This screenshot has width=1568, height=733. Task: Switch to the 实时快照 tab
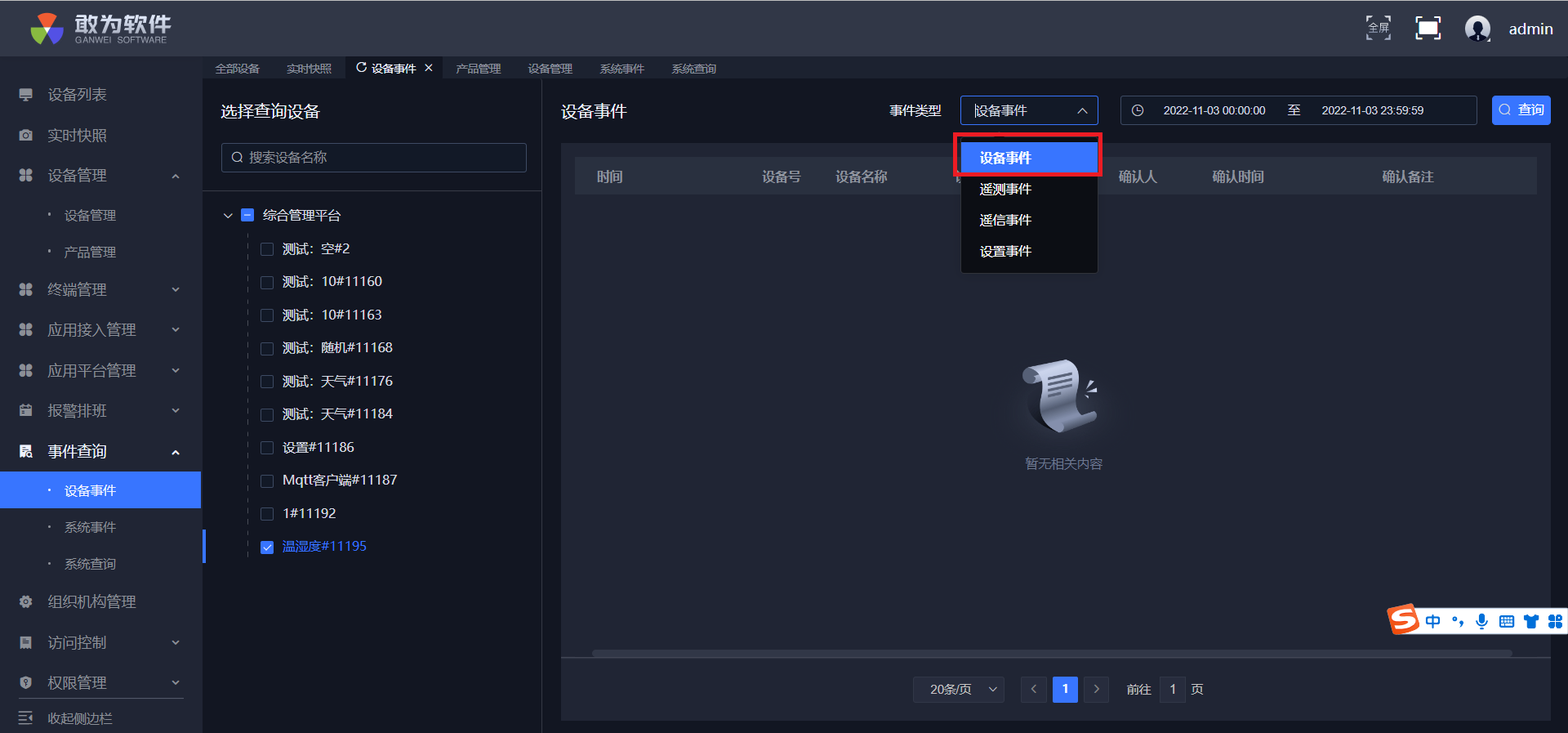pos(309,69)
